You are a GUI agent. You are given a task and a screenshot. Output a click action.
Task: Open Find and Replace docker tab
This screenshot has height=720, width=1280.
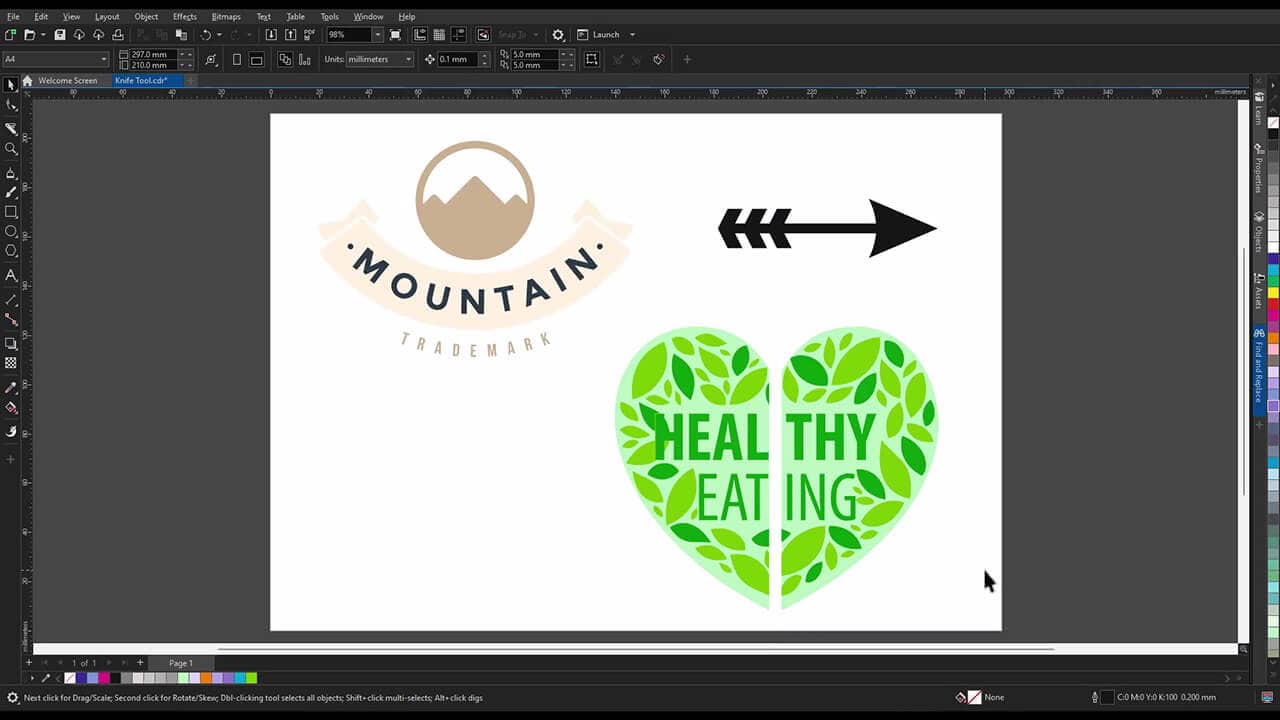1259,369
